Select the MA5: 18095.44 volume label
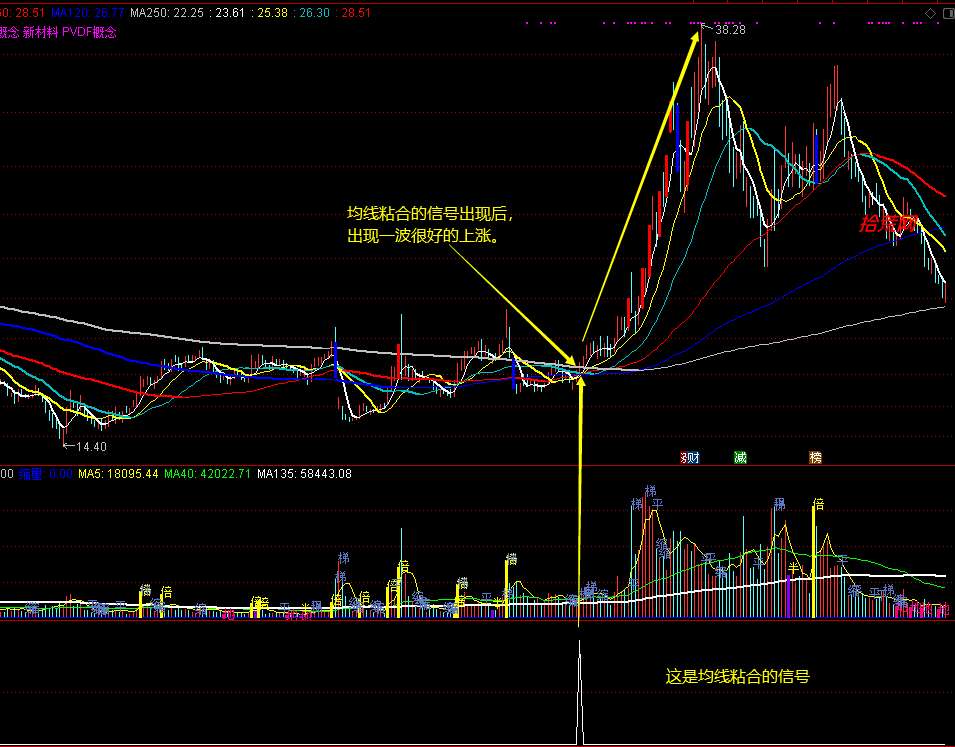Viewport: 955px width, 747px height. (118, 473)
